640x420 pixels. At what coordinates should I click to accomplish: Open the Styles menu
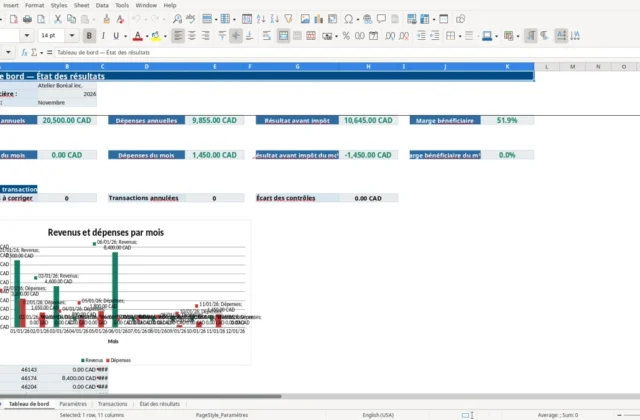coord(59,5)
